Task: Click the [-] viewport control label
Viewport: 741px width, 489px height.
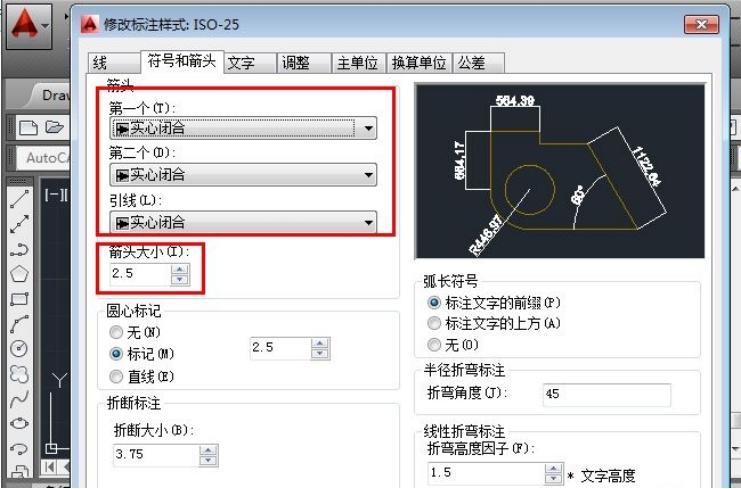Action: pos(56,195)
